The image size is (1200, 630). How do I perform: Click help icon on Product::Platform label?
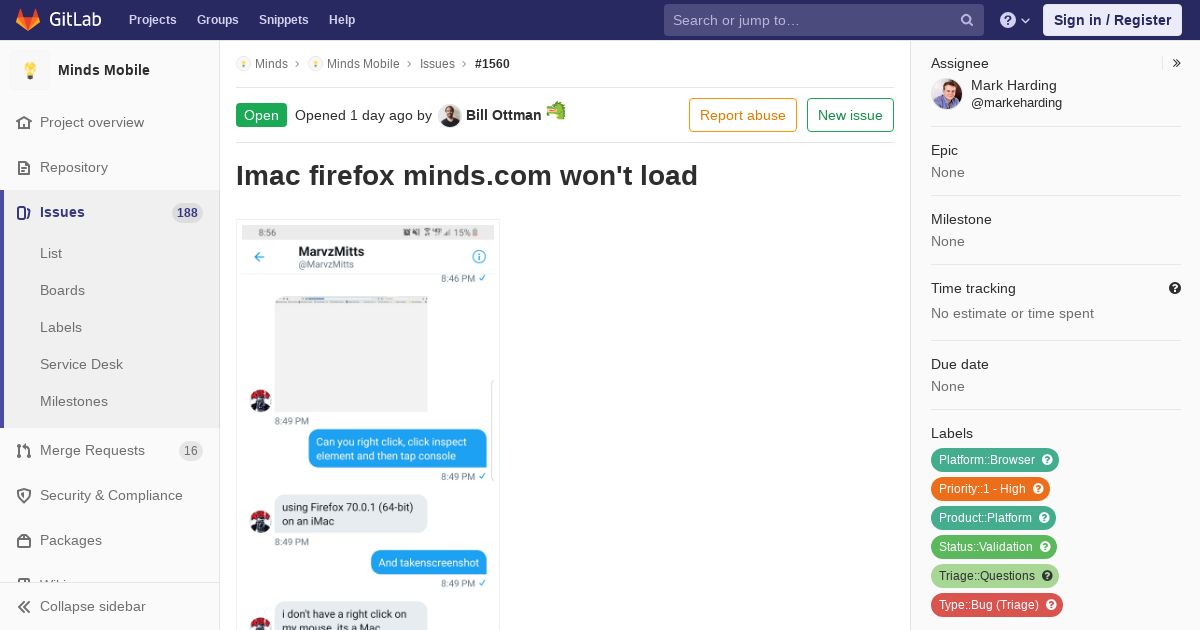pyautogui.click(x=1045, y=518)
